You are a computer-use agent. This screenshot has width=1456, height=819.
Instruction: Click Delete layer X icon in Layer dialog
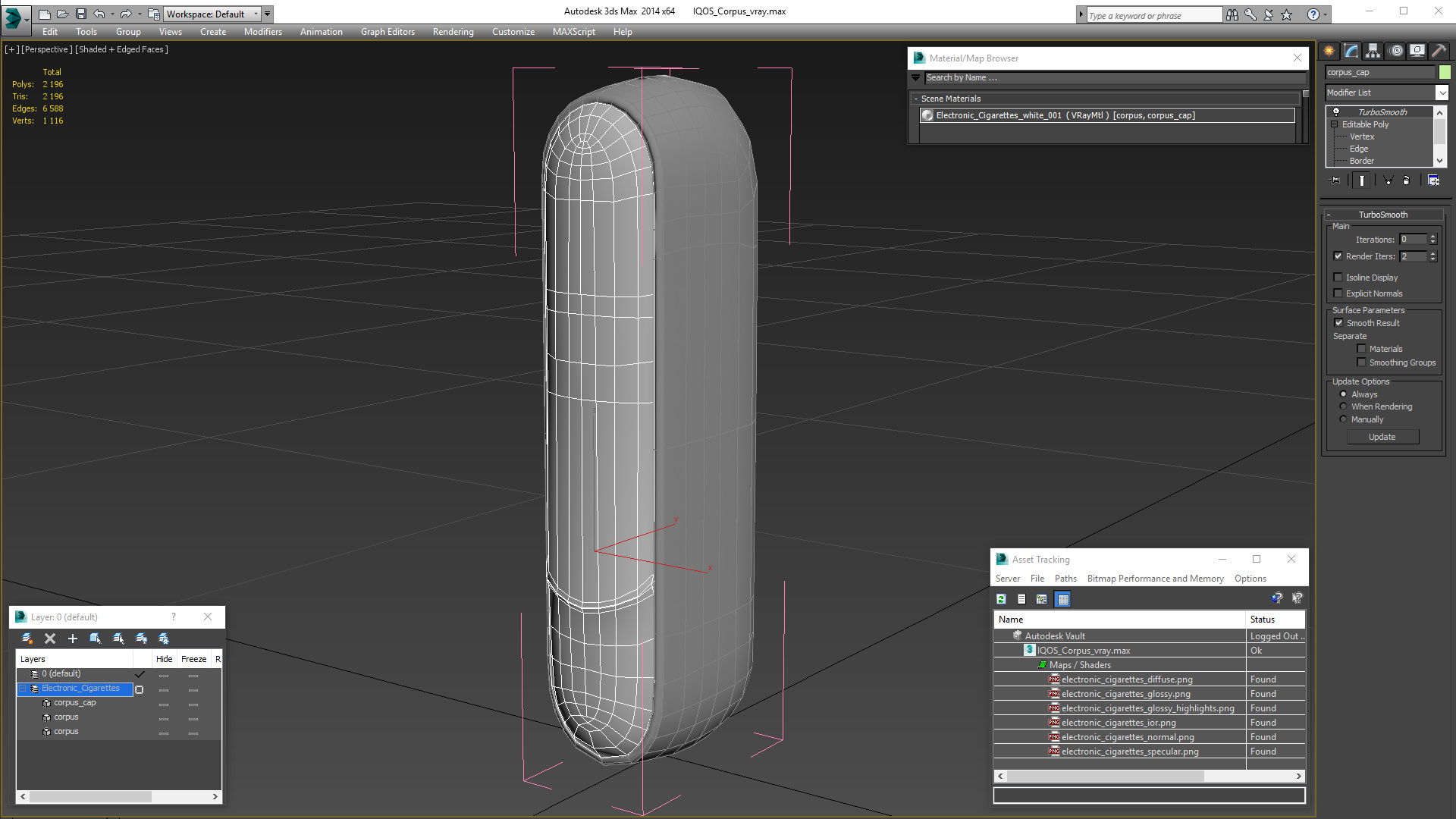coord(50,639)
